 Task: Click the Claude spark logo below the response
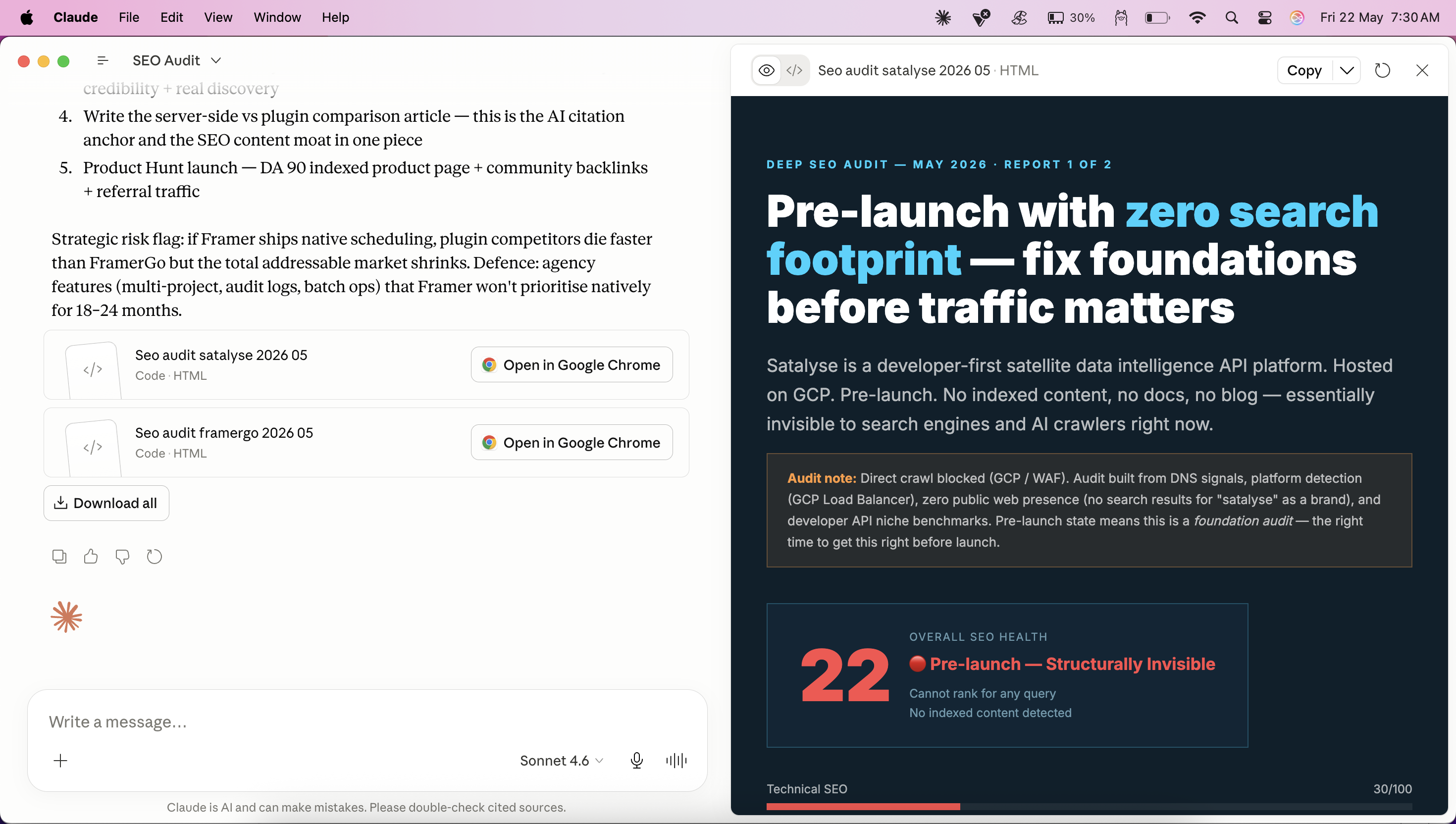(x=66, y=617)
